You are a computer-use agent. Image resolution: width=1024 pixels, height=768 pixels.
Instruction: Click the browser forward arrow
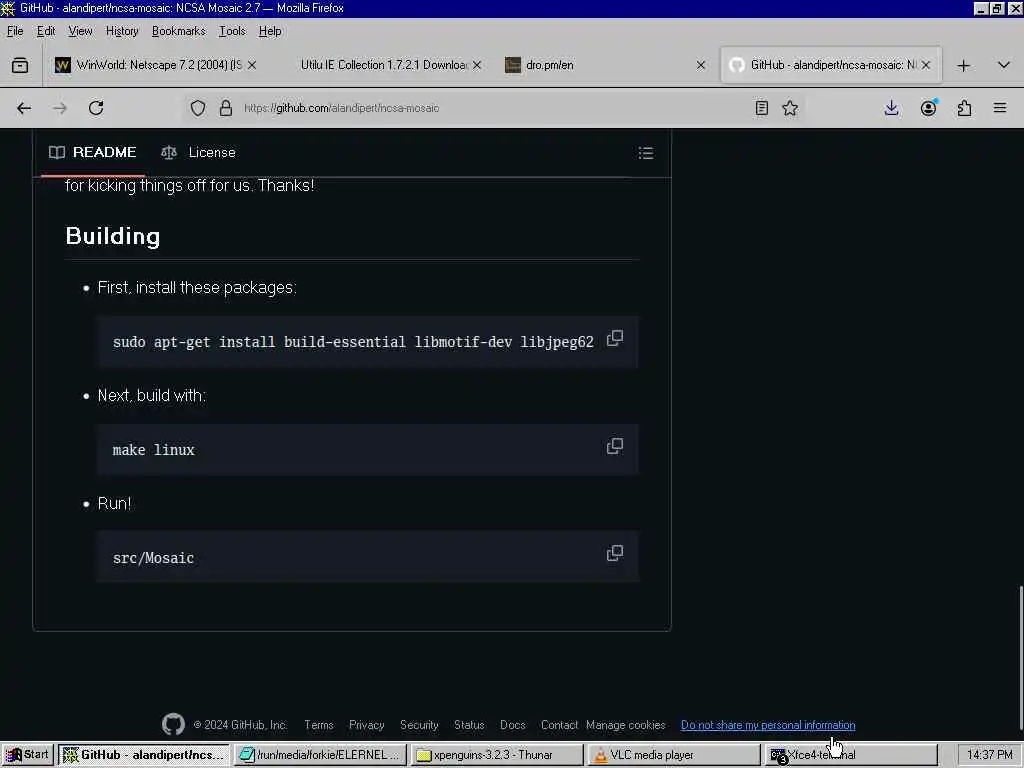pos(60,108)
